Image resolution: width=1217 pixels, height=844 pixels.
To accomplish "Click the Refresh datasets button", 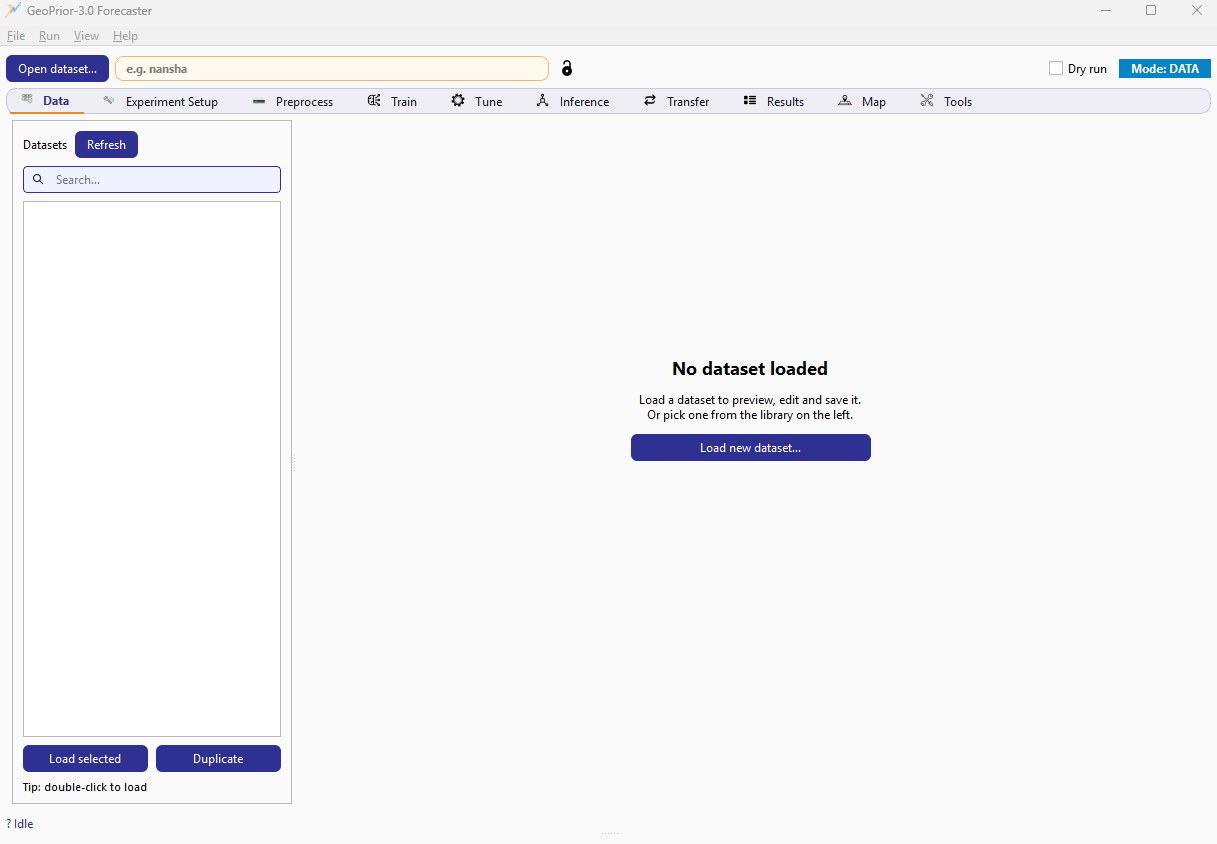I will point(106,145).
